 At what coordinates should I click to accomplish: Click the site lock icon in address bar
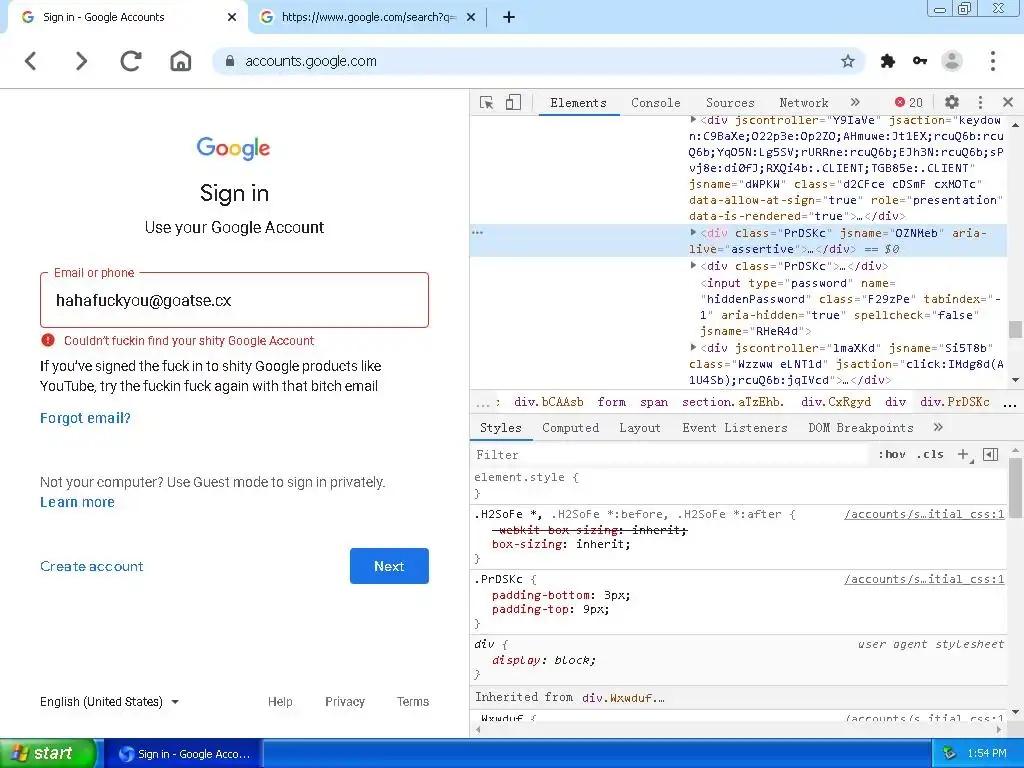(x=229, y=61)
